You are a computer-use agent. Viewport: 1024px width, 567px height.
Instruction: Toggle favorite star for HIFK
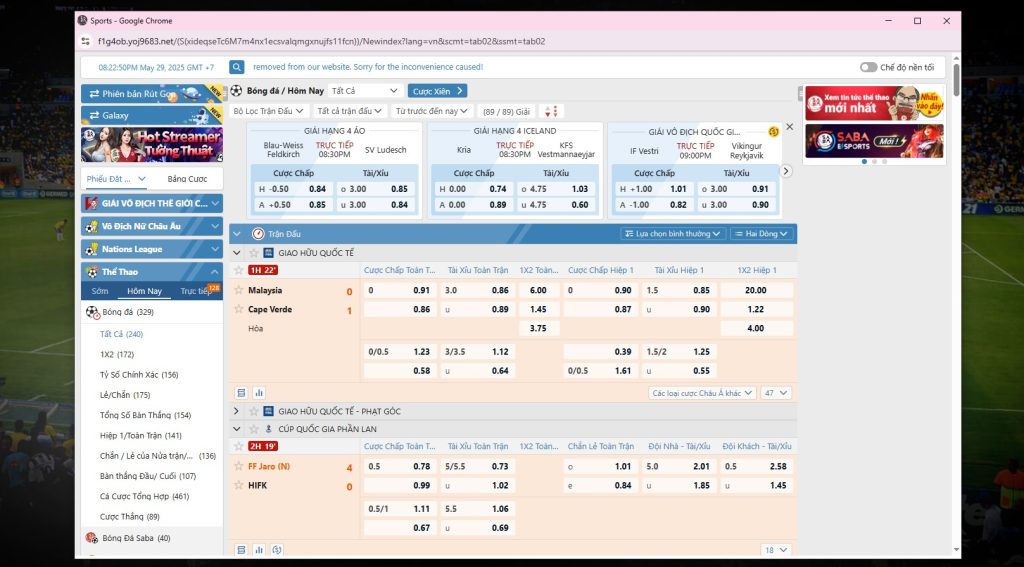239,485
